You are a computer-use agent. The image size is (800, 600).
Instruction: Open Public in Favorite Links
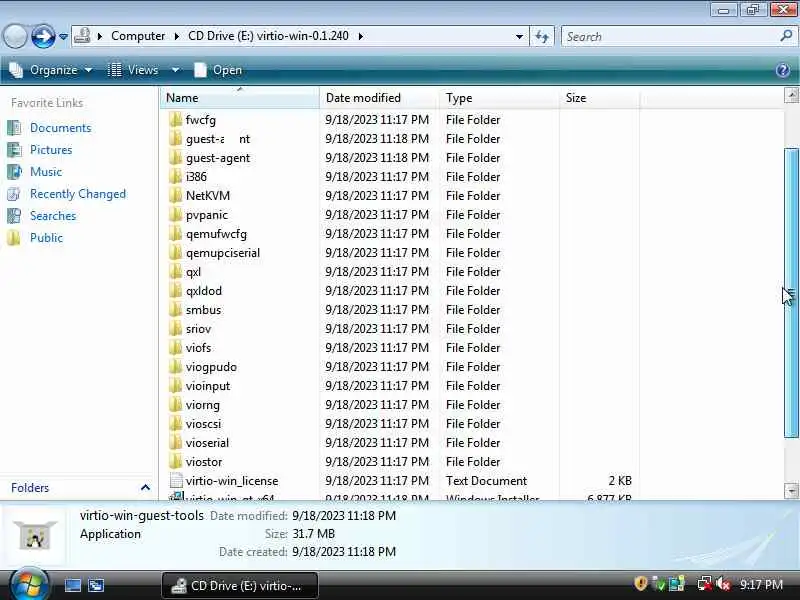(x=46, y=238)
